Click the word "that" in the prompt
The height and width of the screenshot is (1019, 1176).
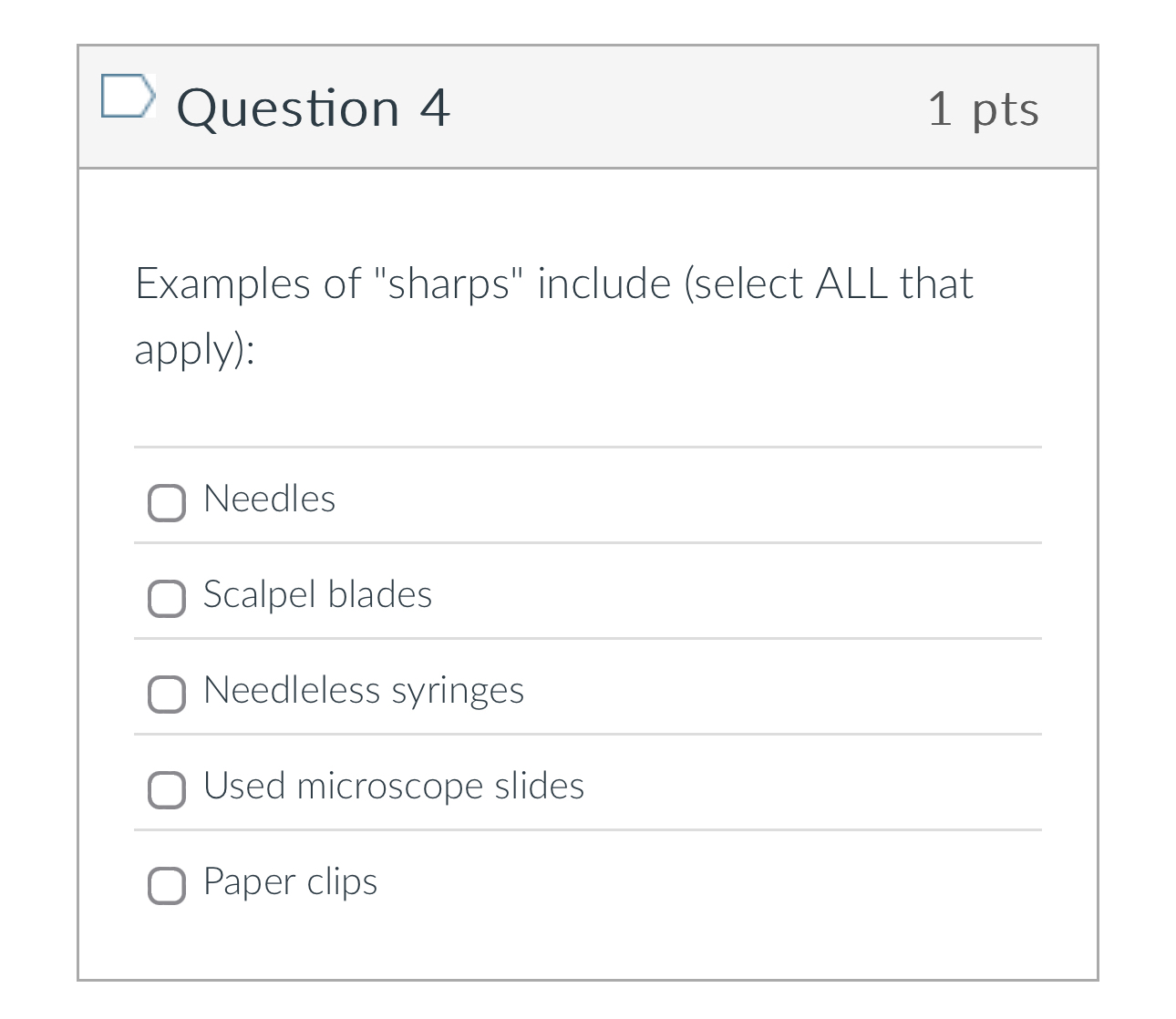(x=936, y=283)
